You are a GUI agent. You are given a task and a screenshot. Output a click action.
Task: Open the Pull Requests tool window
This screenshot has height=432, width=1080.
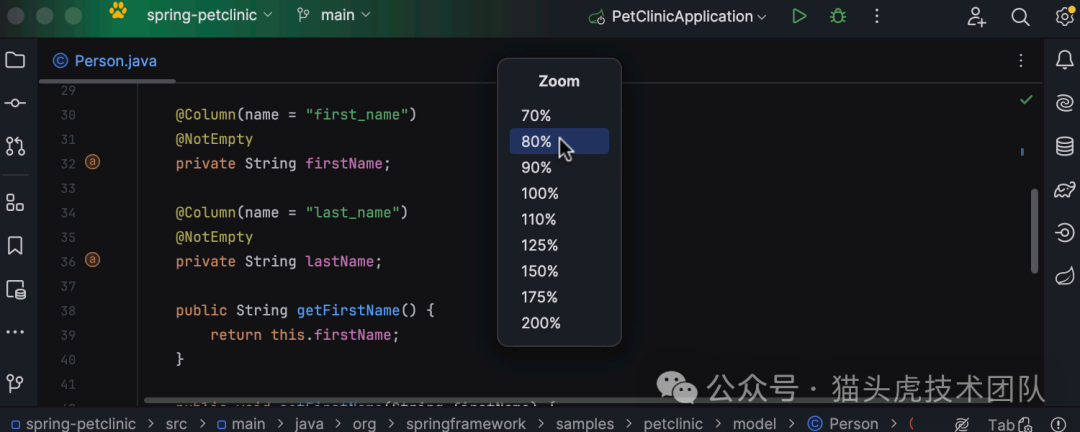(x=15, y=146)
